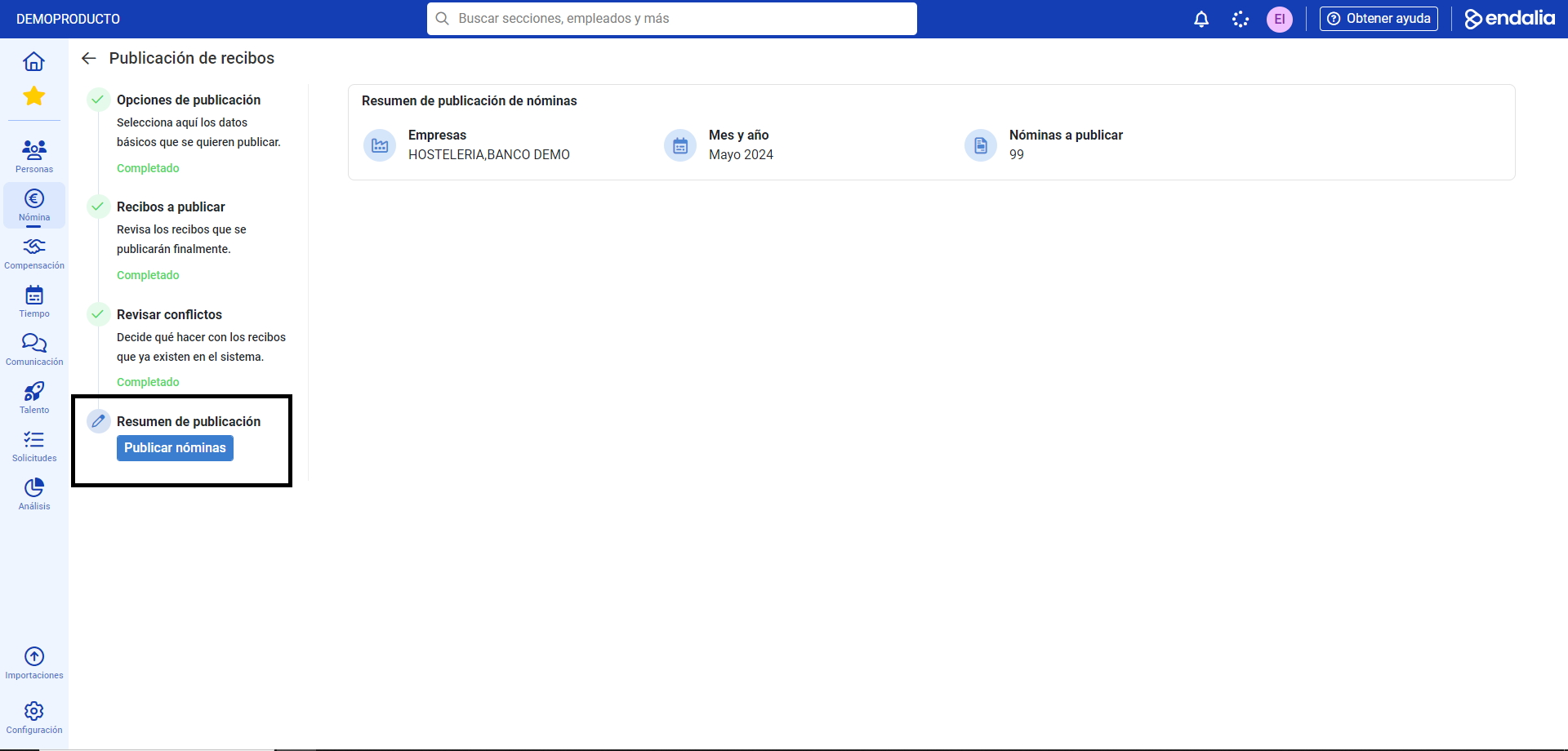Open the notifications bell
The image size is (1568, 751).
[x=1201, y=19]
